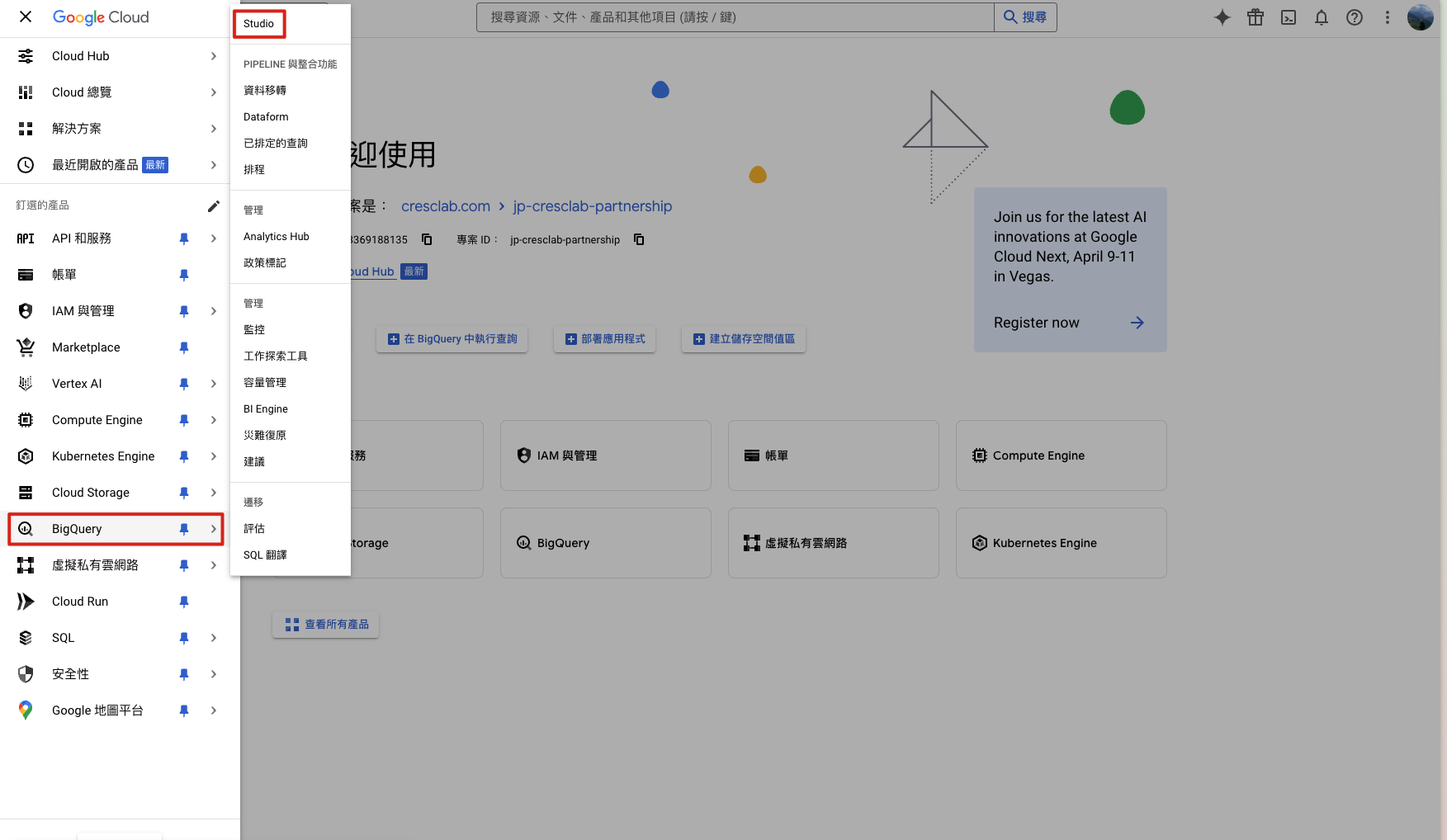
Task: Unpin the Billing (帳單) product
Action: pyautogui.click(x=184, y=275)
